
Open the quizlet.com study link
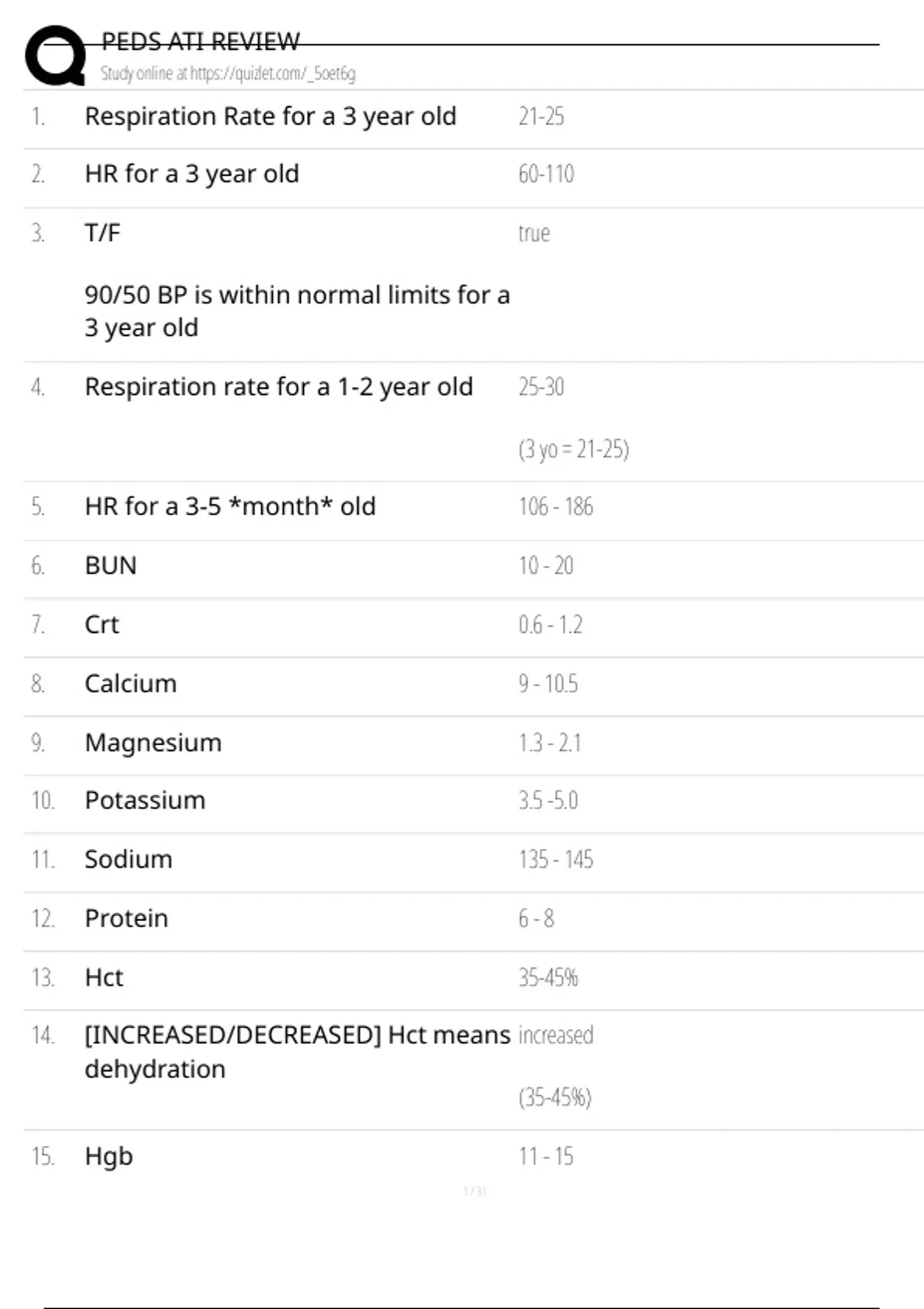pos(228,74)
